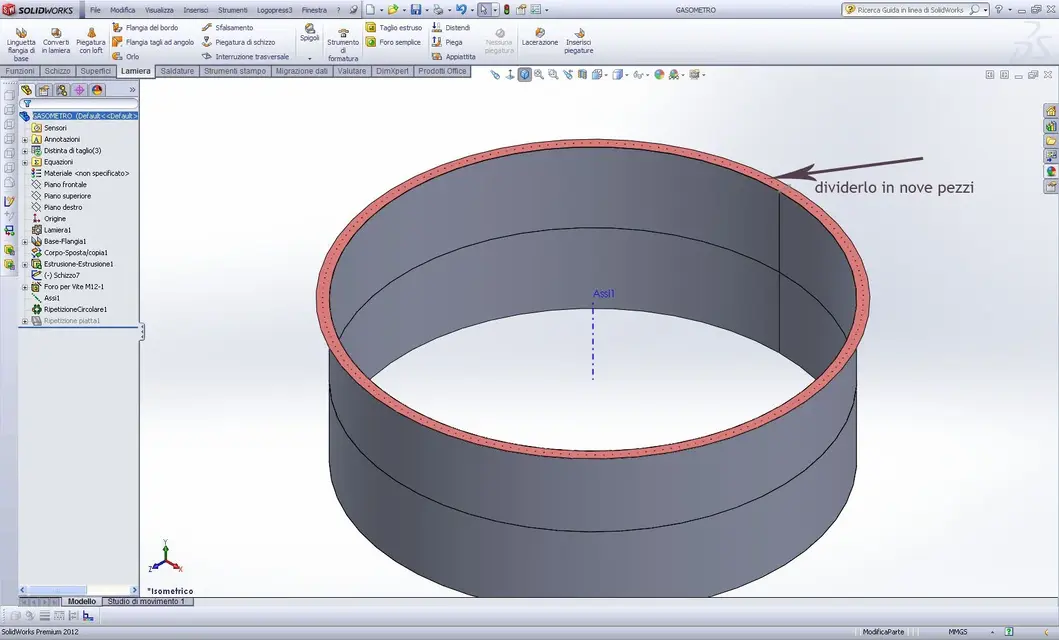Switch to the Schizzo ribbon tab

click(57, 71)
